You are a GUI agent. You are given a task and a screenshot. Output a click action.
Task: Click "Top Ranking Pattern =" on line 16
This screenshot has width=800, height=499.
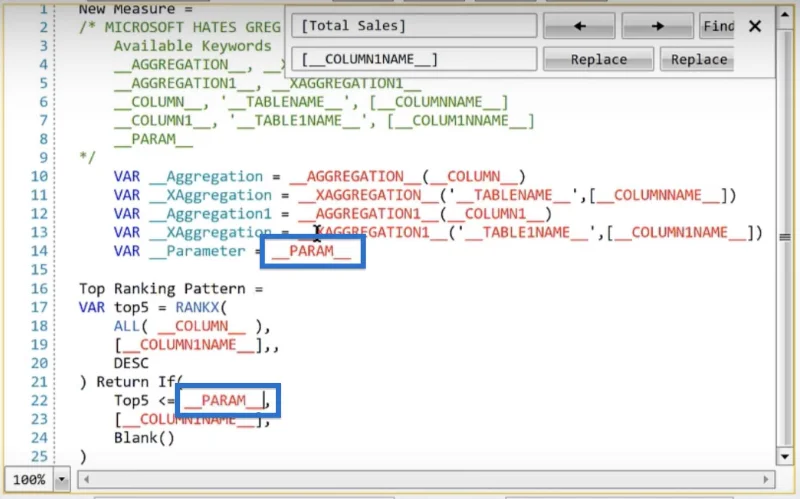pyautogui.click(x=171, y=288)
